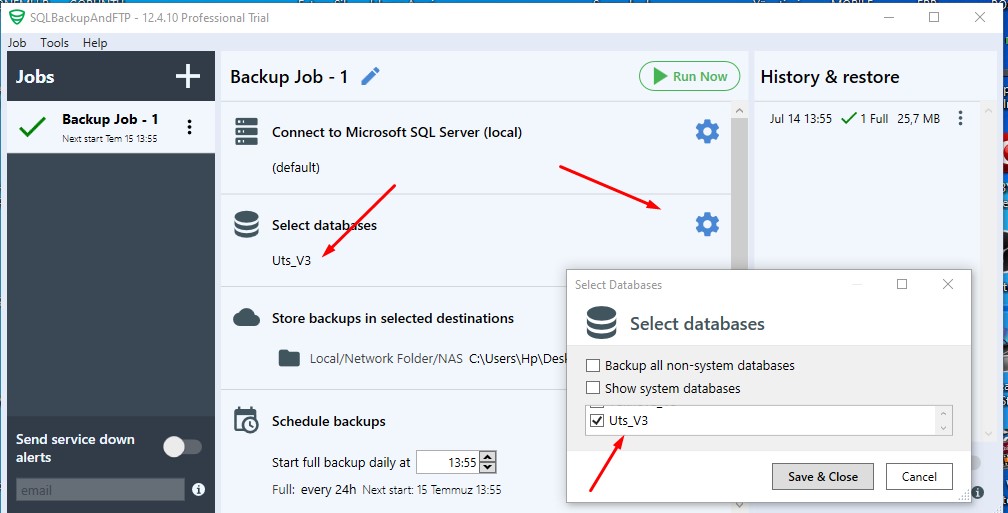
Task: Click the schedule calendar clock icon
Action: [246, 420]
